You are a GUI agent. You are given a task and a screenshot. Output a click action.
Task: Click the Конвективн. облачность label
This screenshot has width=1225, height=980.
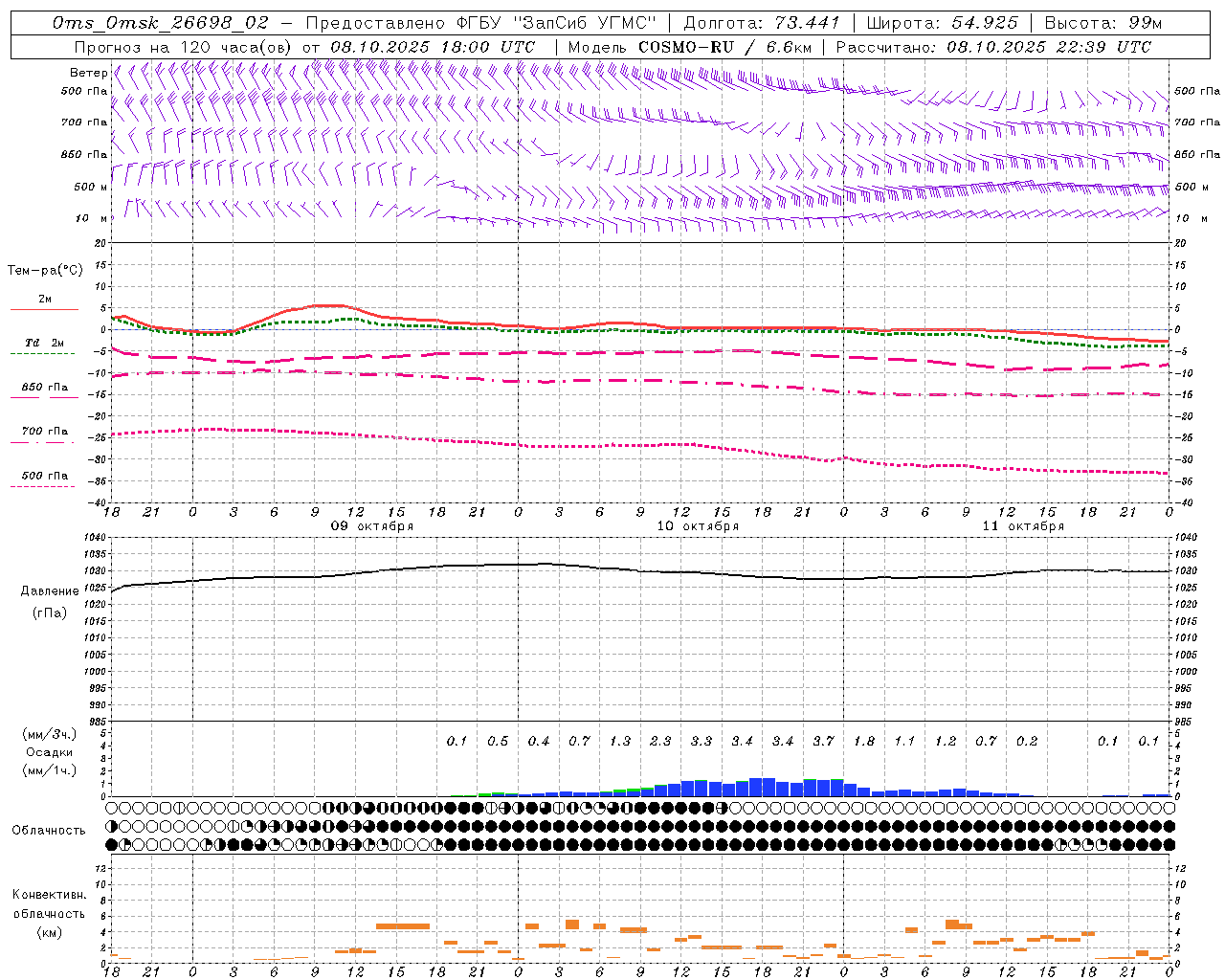coord(49,904)
